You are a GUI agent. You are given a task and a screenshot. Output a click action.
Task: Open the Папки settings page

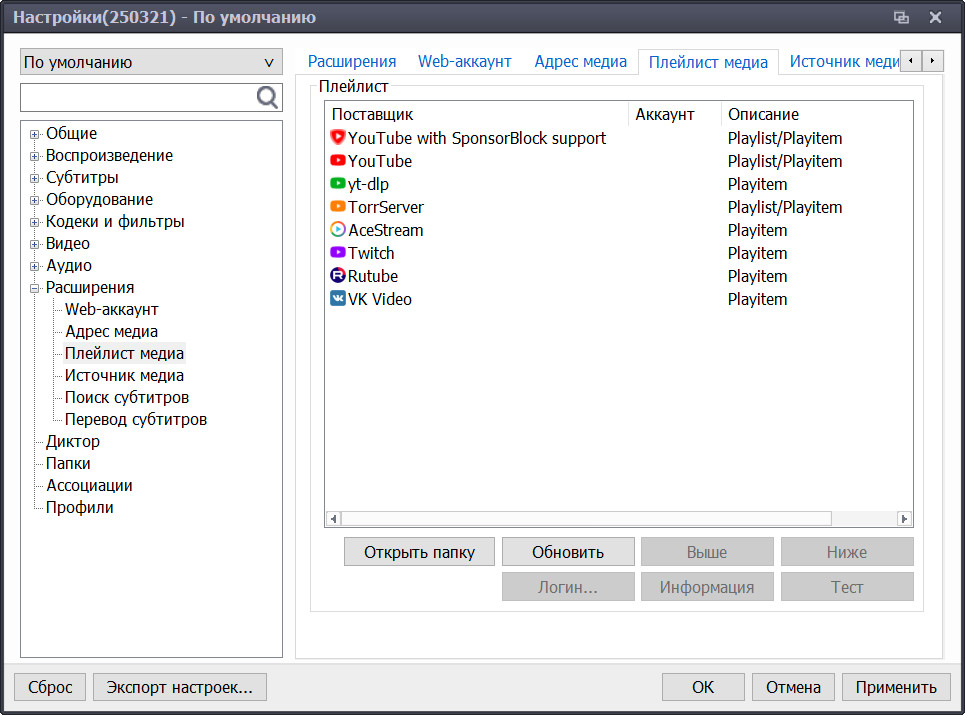click(68, 463)
